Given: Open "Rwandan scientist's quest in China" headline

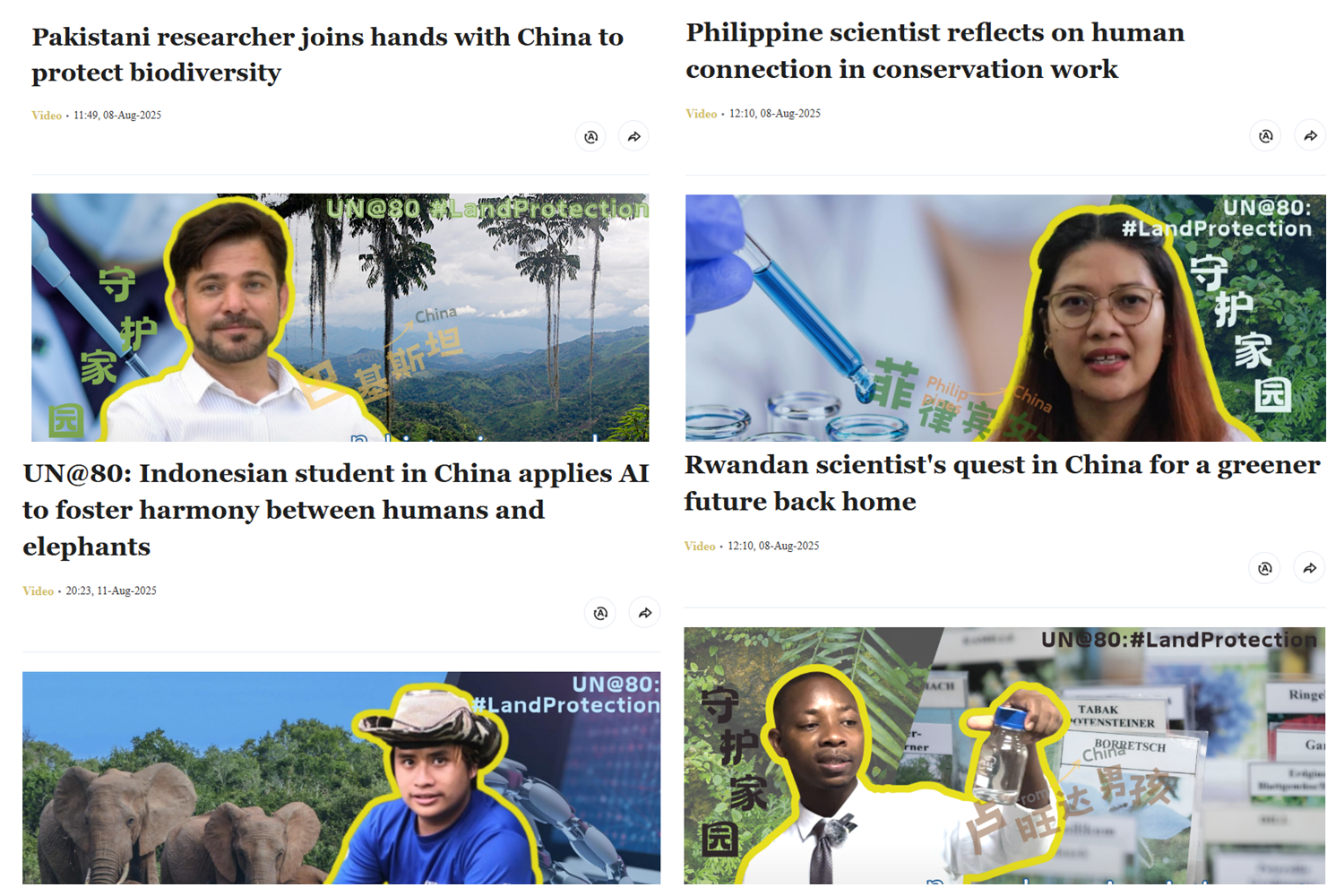Looking at the screenshot, I should (1002, 483).
